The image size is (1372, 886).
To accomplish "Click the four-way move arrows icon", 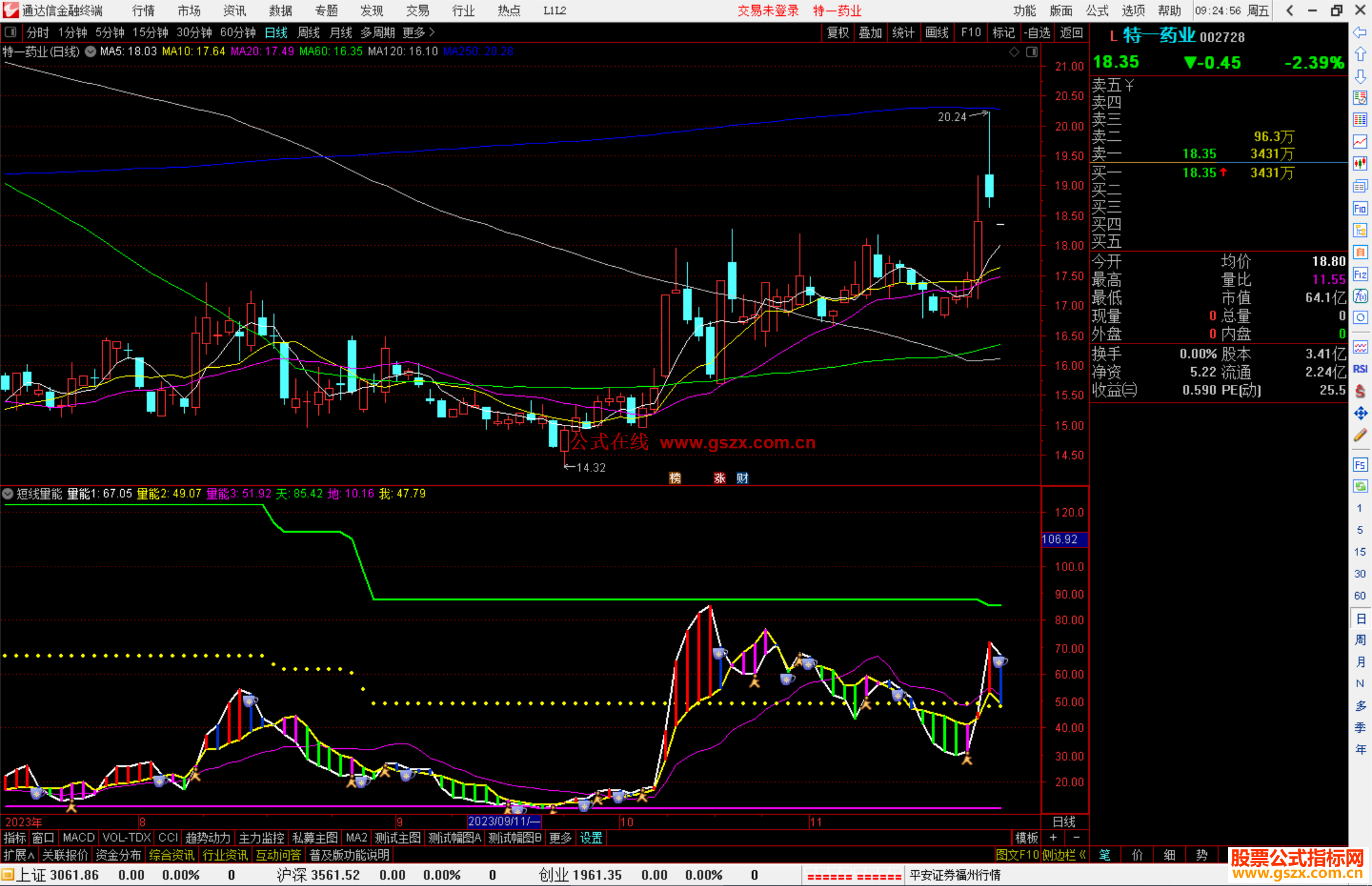I will coord(1360,413).
